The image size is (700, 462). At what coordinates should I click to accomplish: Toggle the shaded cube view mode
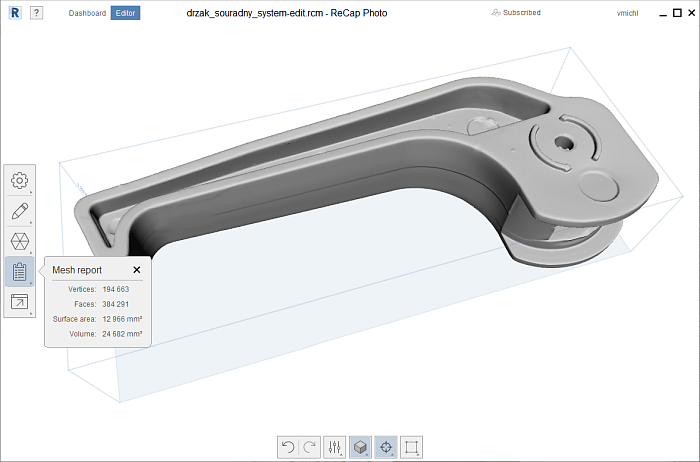point(360,447)
